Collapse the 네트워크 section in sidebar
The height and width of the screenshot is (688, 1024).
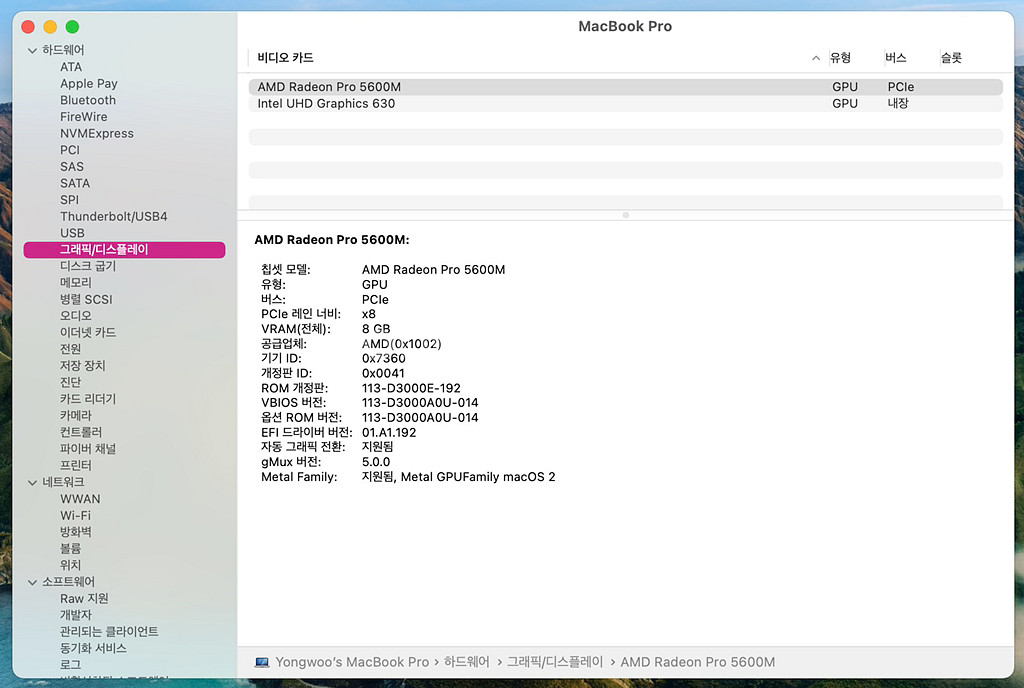(33, 482)
